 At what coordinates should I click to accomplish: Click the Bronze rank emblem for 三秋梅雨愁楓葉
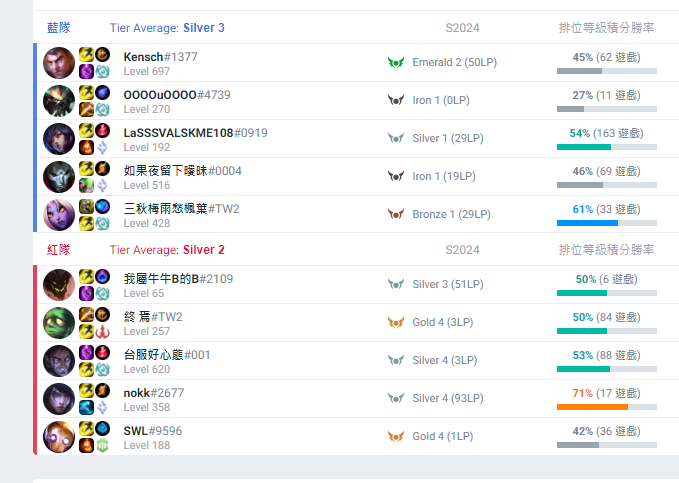(396, 214)
